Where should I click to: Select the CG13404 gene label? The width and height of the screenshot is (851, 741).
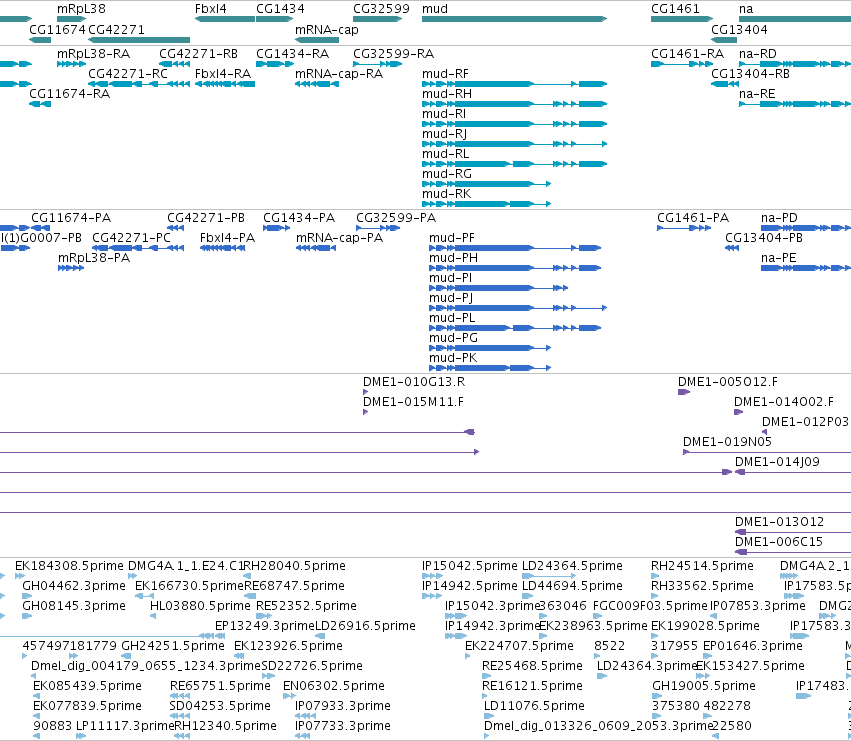(x=739, y=30)
